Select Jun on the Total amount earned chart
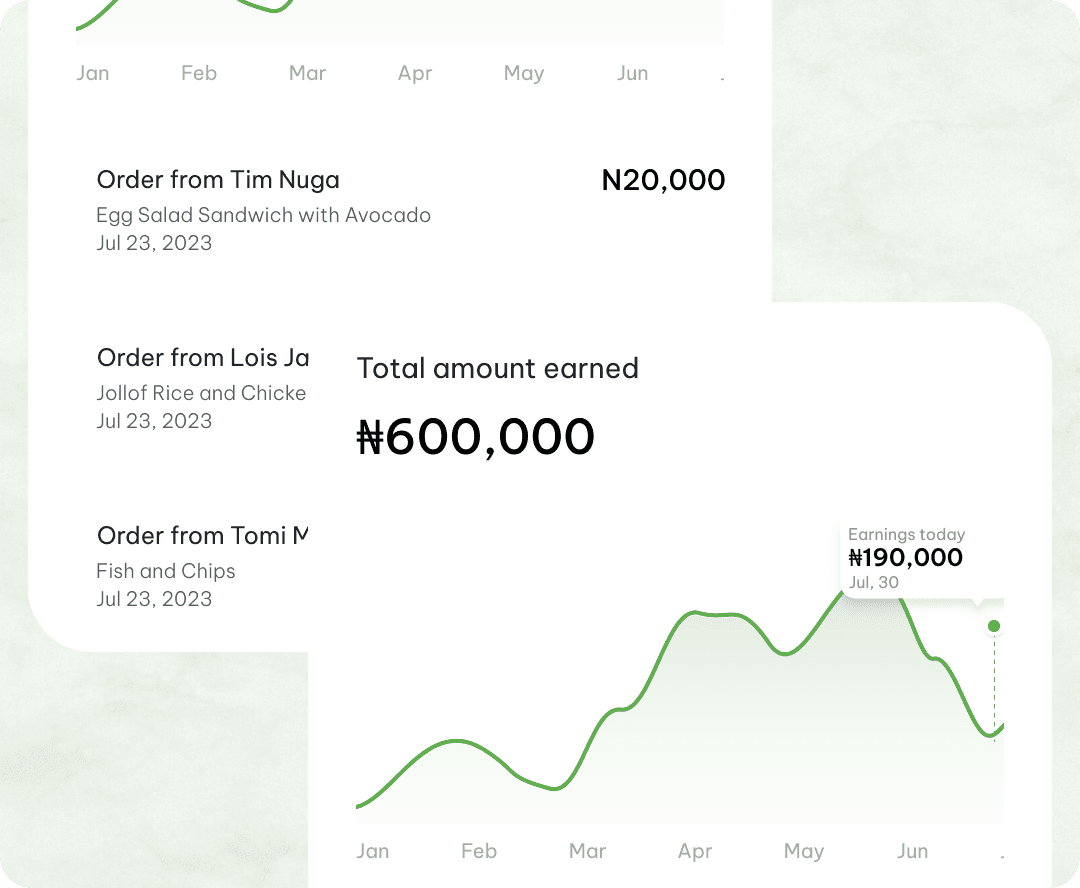The image size is (1080, 888). (x=912, y=851)
